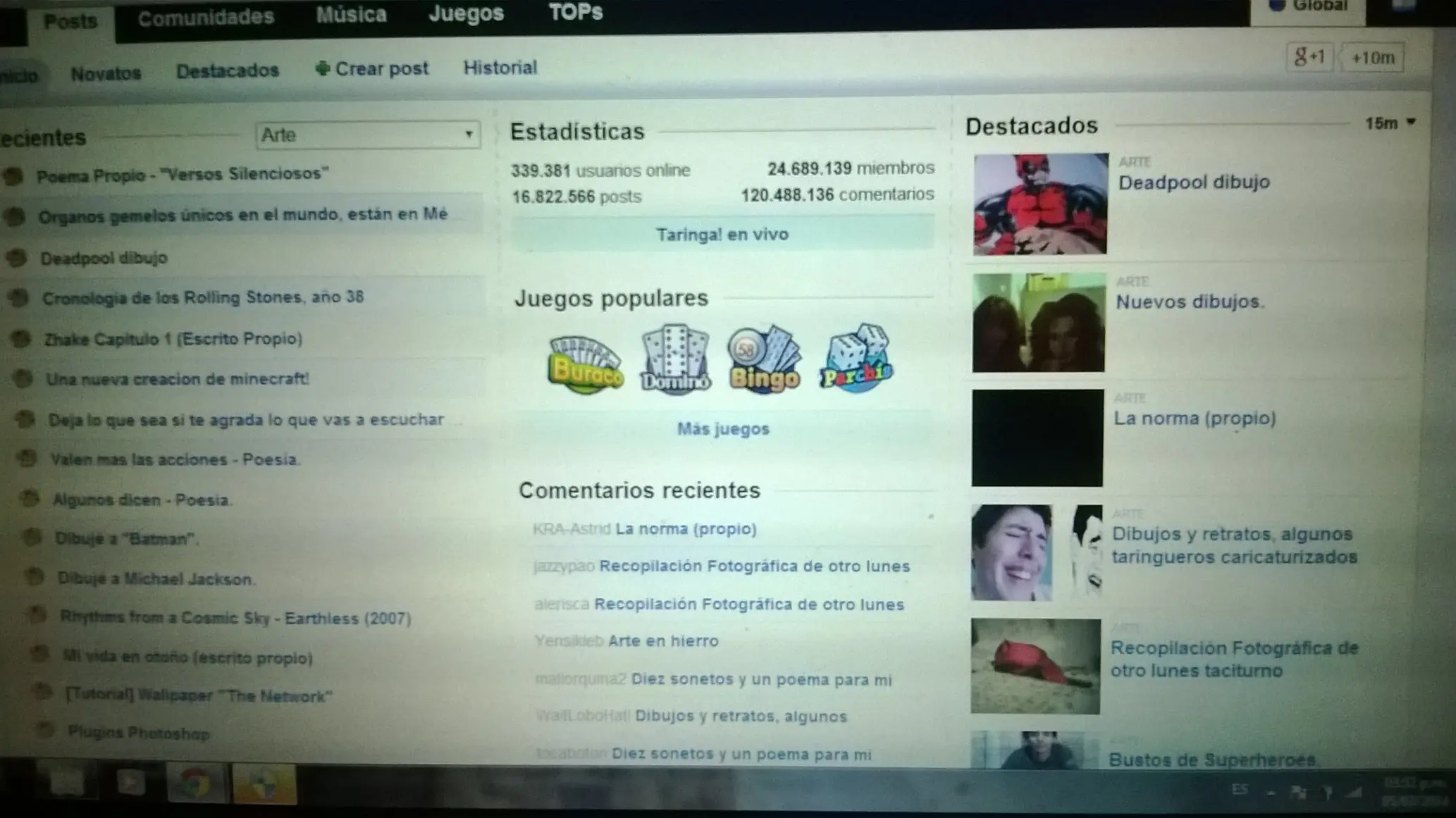Click the Crear post link

381,68
